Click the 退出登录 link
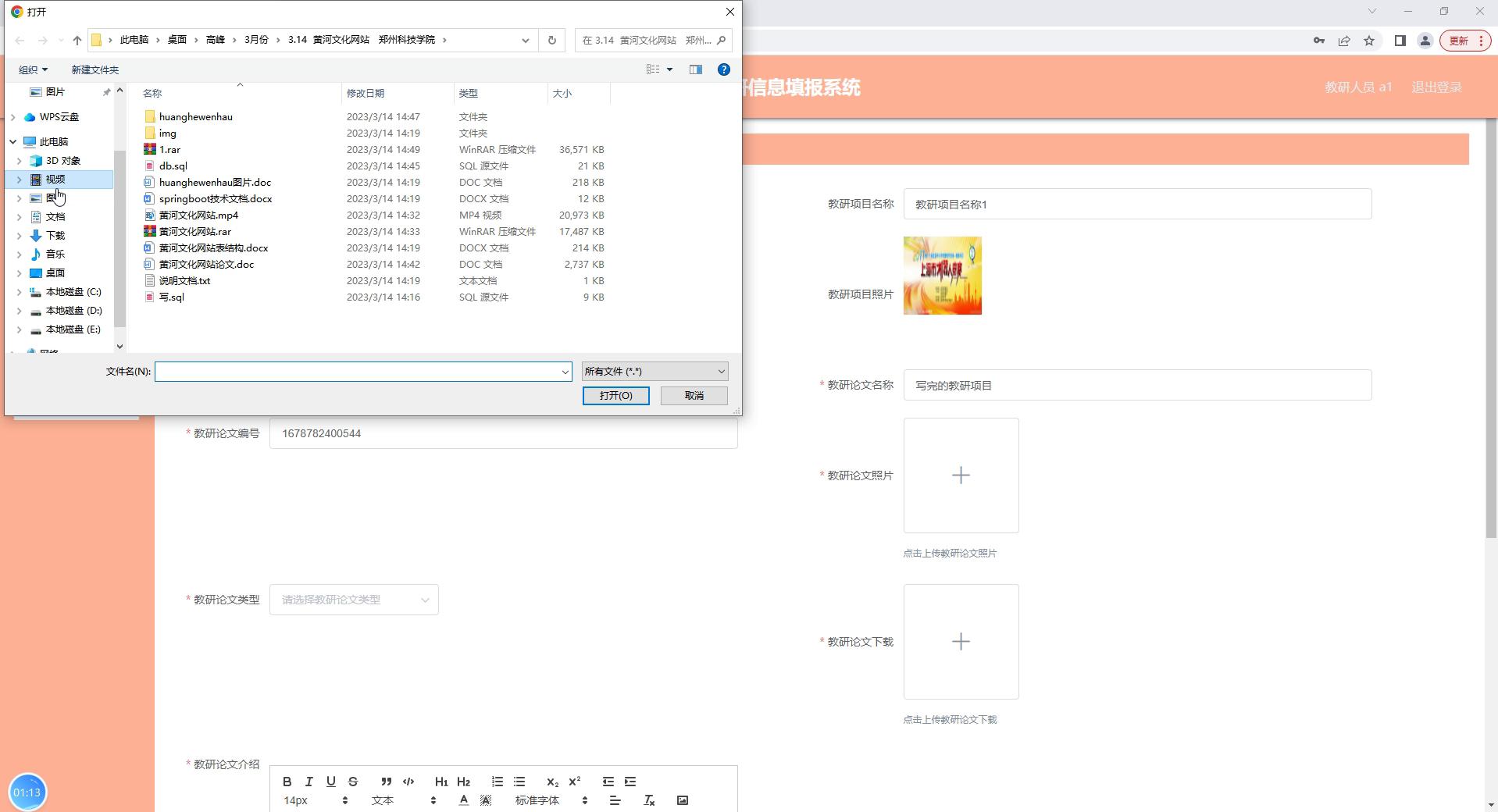The width and height of the screenshot is (1498, 812). [1436, 87]
